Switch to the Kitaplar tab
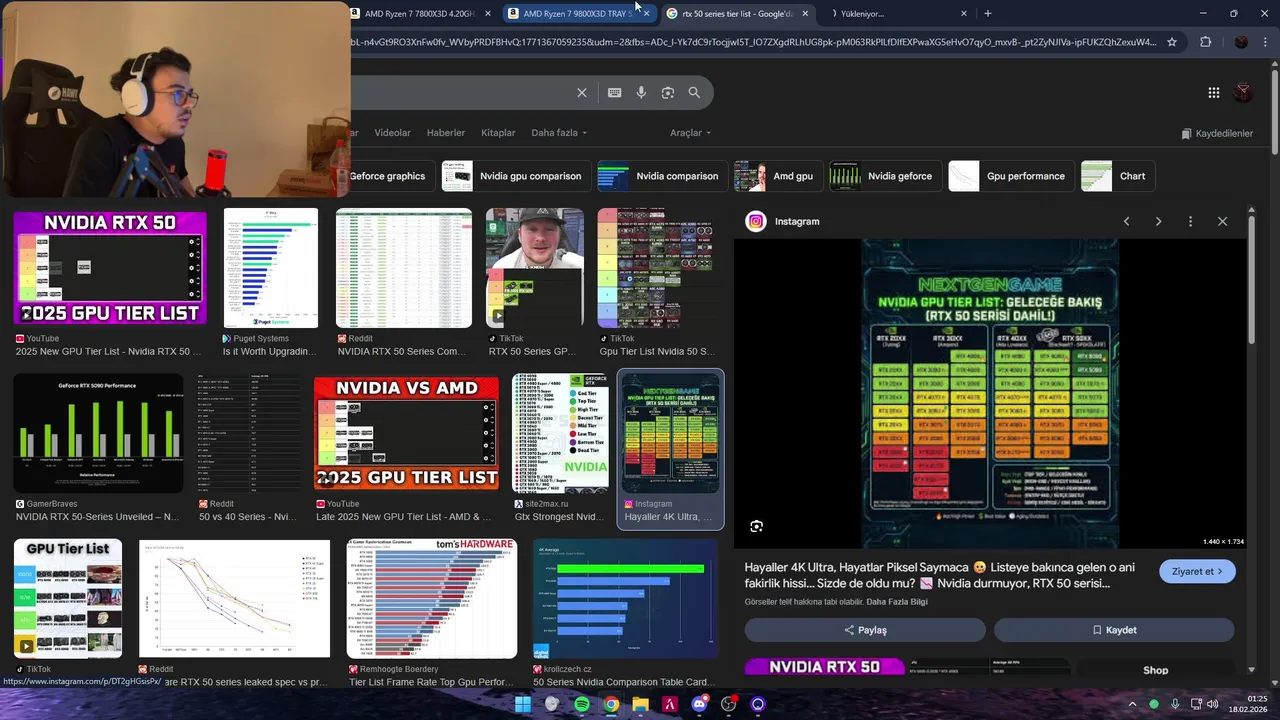Image resolution: width=1280 pixels, height=720 pixels. click(498, 133)
